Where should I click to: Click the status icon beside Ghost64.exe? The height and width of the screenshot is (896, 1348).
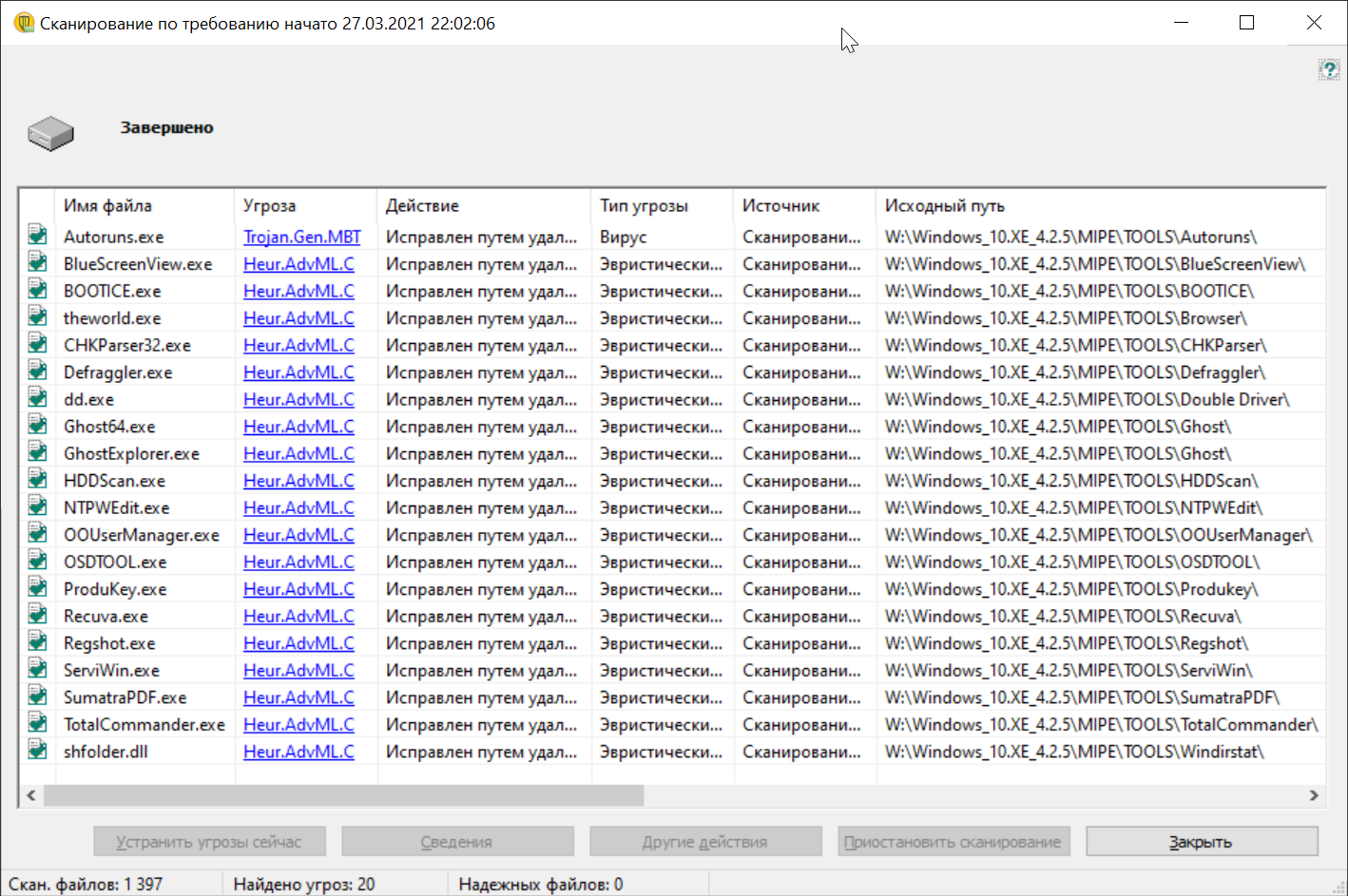pyautogui.click(x=37, y=424)
